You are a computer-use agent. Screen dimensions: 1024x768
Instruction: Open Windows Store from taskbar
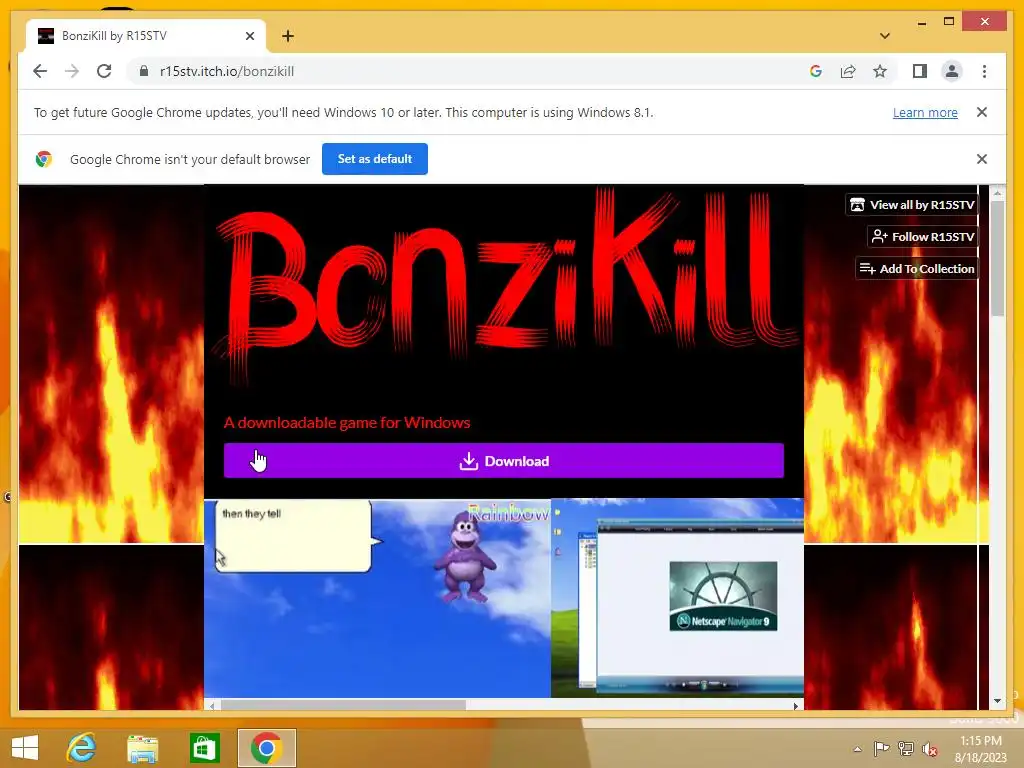[x=204, y=747]
